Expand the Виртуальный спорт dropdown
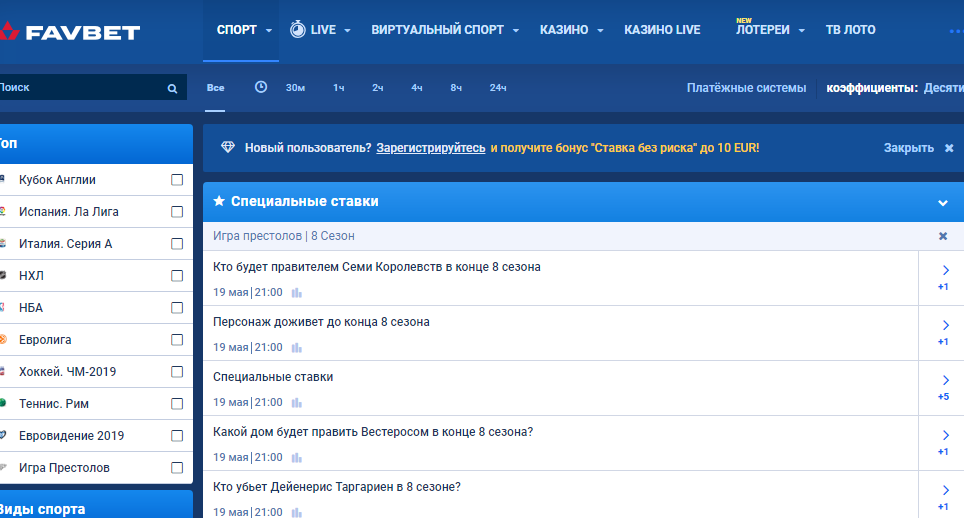964x518 pixels. click(445, 30)
